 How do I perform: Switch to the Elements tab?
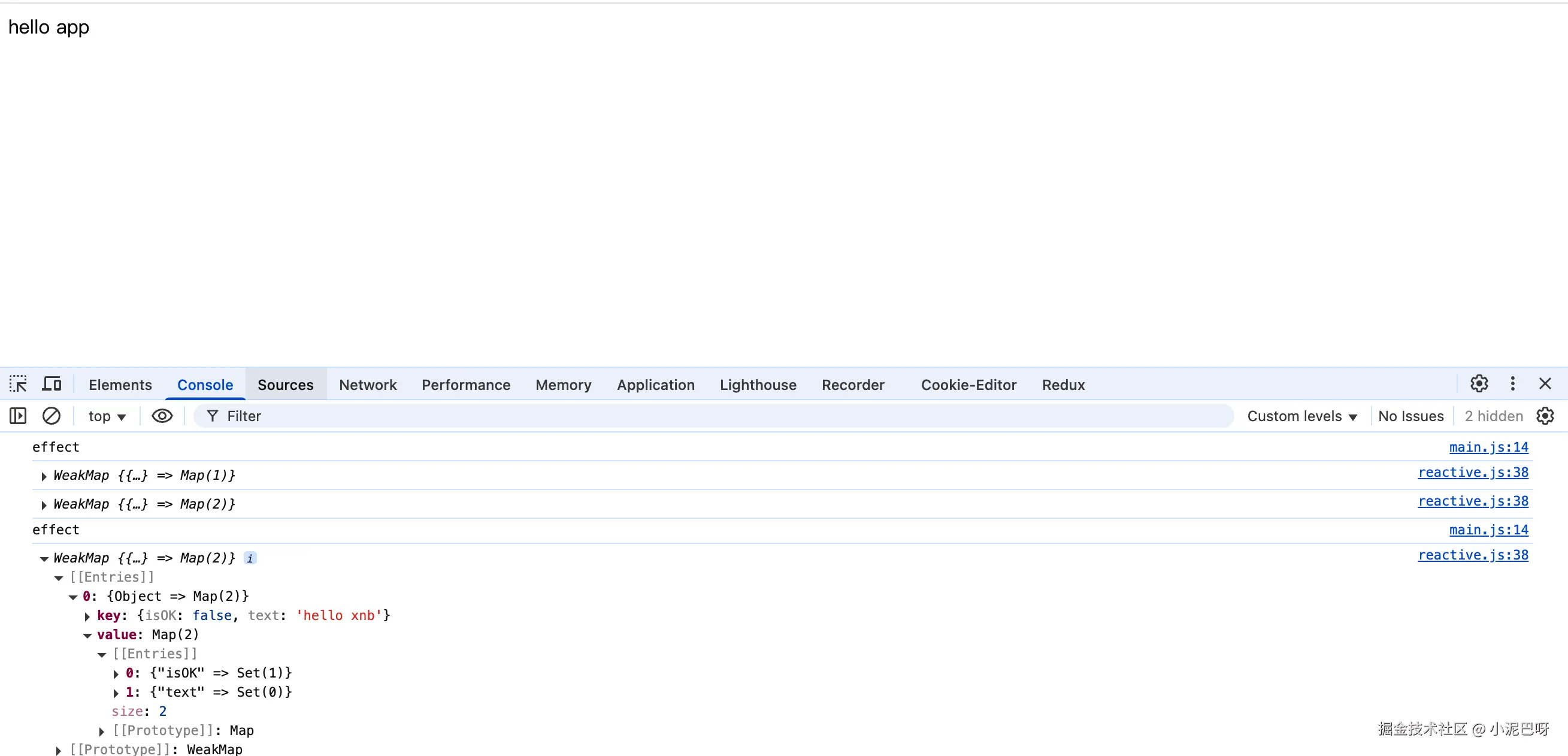pyautogui.click(x=120, y=385)
